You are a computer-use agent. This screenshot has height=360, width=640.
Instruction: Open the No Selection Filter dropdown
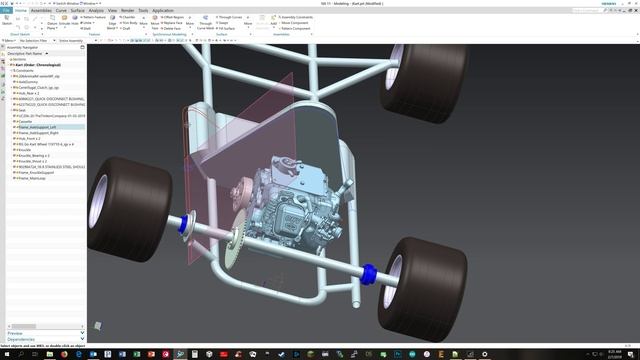(x=37, y=40)
